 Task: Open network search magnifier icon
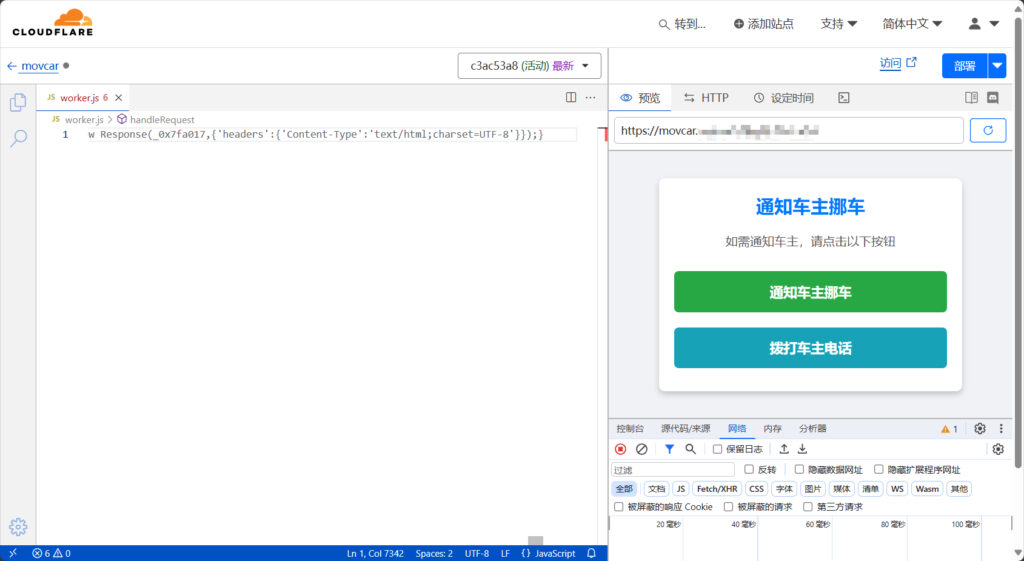coord(690,449)
